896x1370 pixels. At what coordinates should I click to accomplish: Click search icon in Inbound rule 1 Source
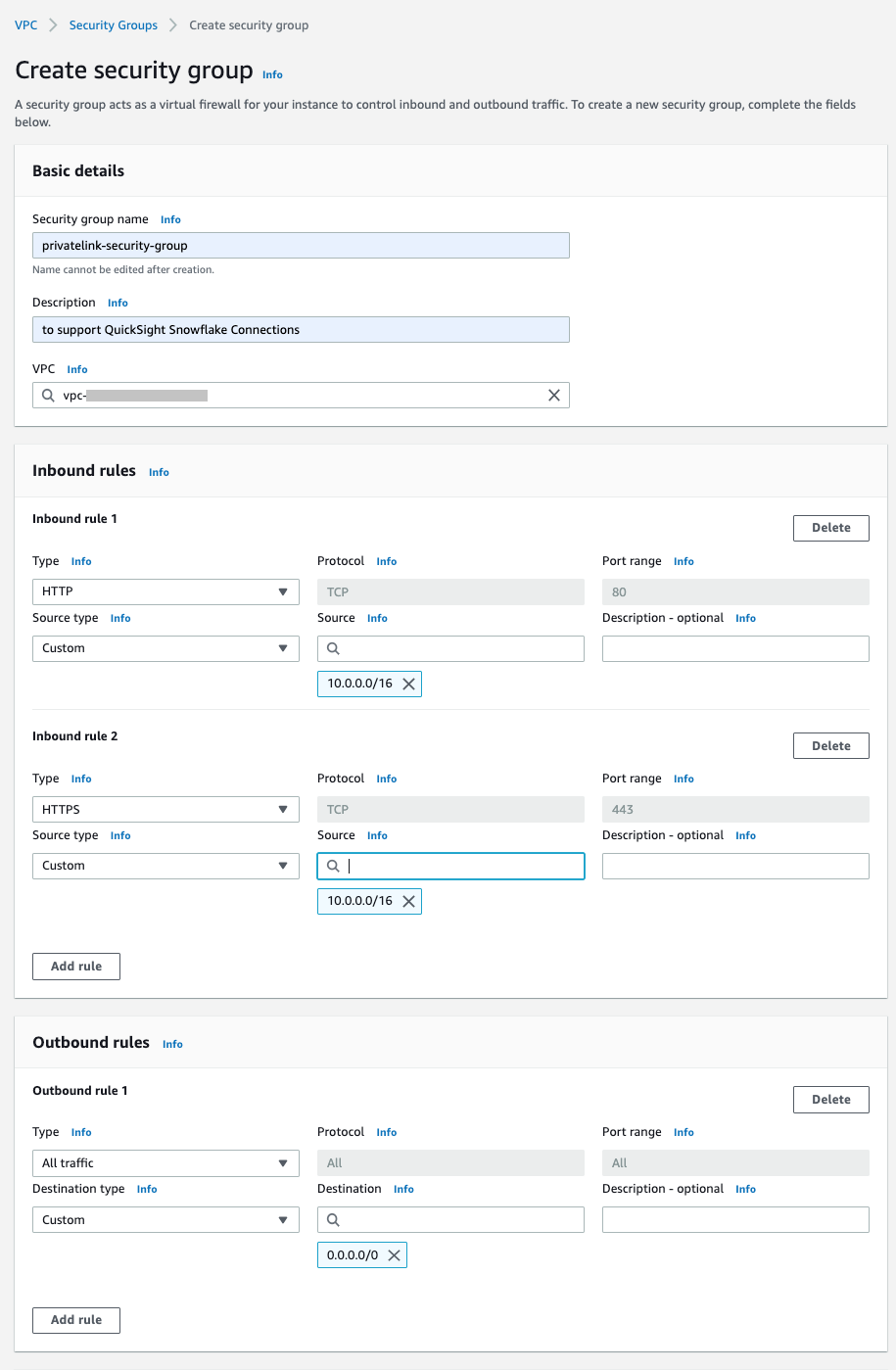[333, 648]
